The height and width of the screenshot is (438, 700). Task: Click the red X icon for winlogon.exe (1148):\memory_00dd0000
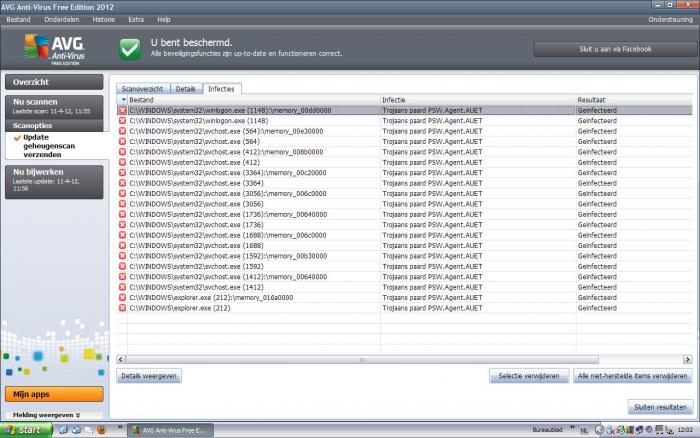122,110
